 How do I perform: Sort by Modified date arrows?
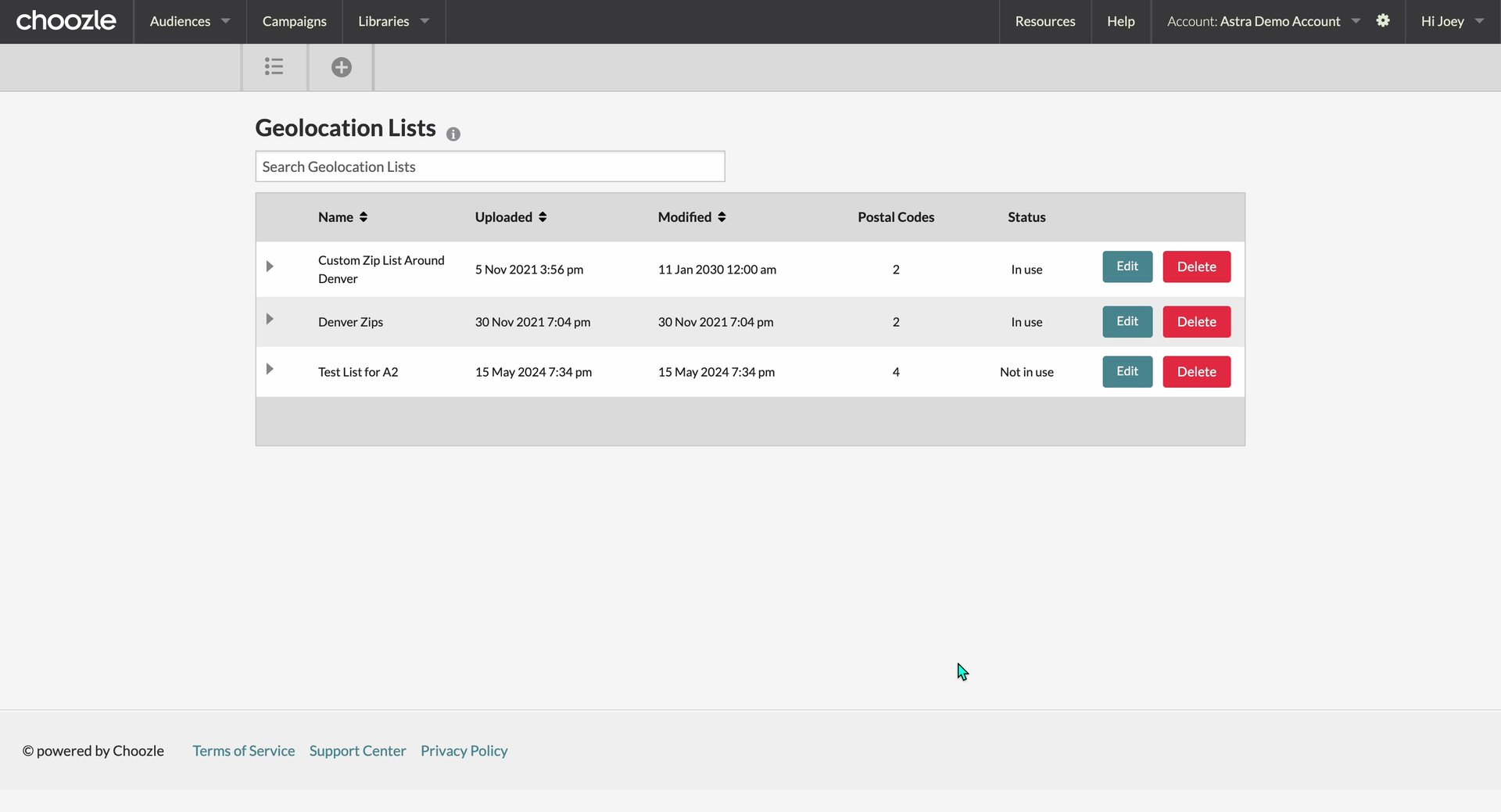click(x=722, y=217)
